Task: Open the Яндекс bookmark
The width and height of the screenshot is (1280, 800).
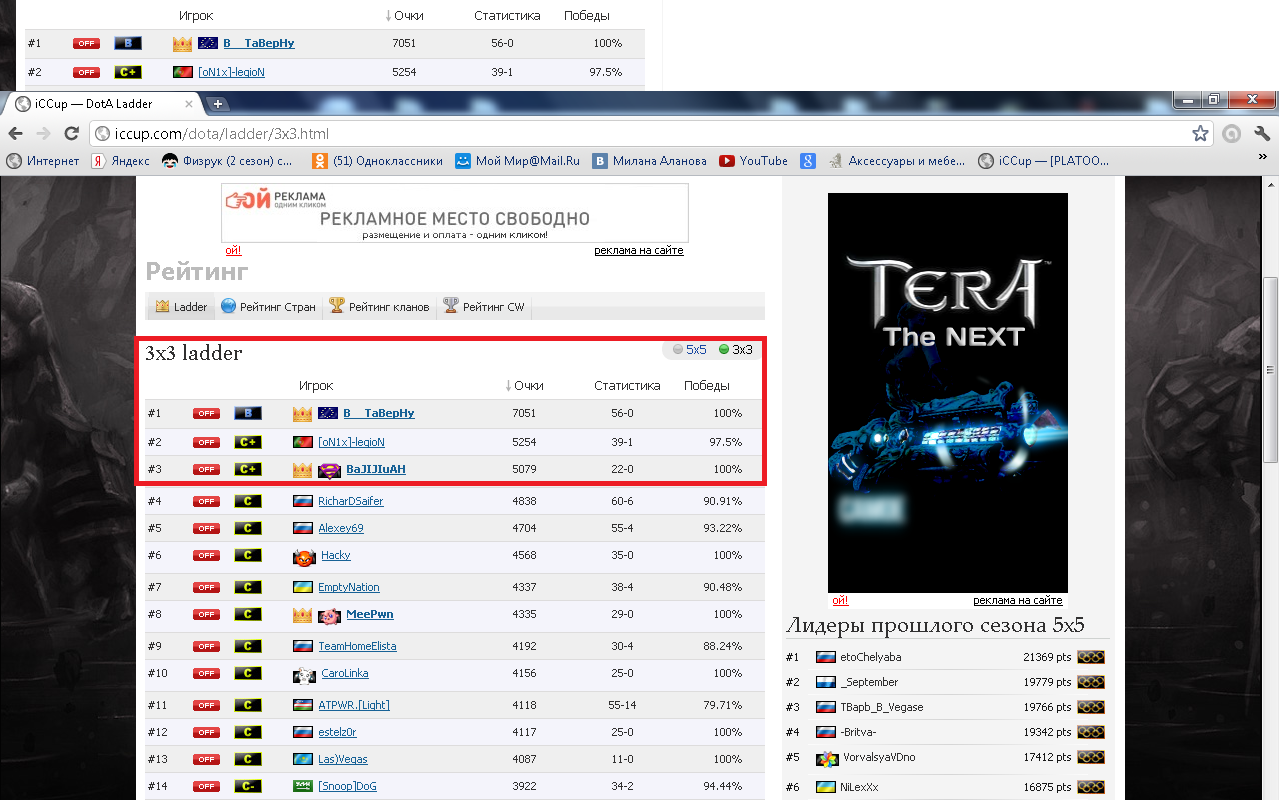Action: (120, 160)
